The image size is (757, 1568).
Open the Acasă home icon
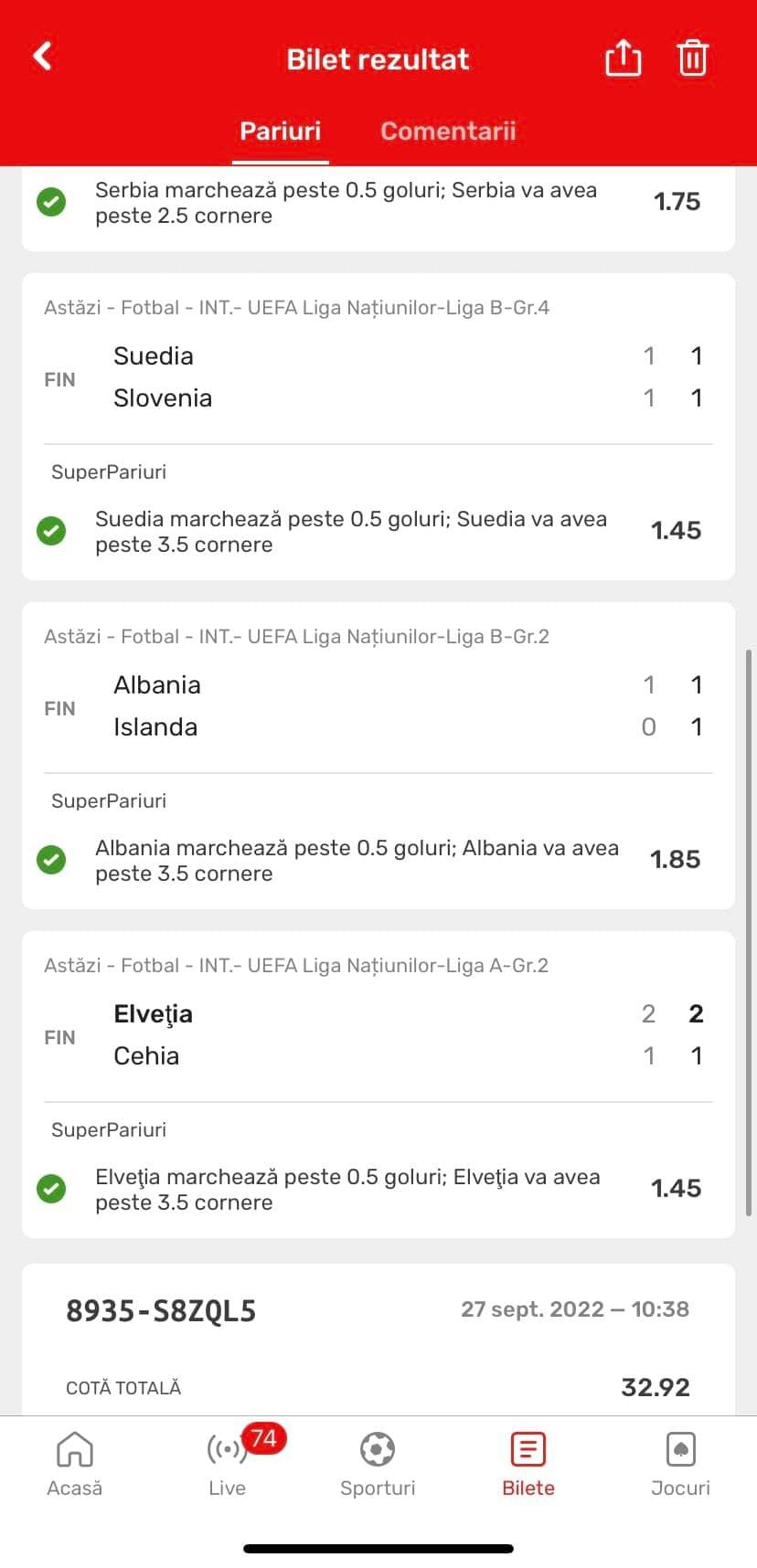[75, 1449]
